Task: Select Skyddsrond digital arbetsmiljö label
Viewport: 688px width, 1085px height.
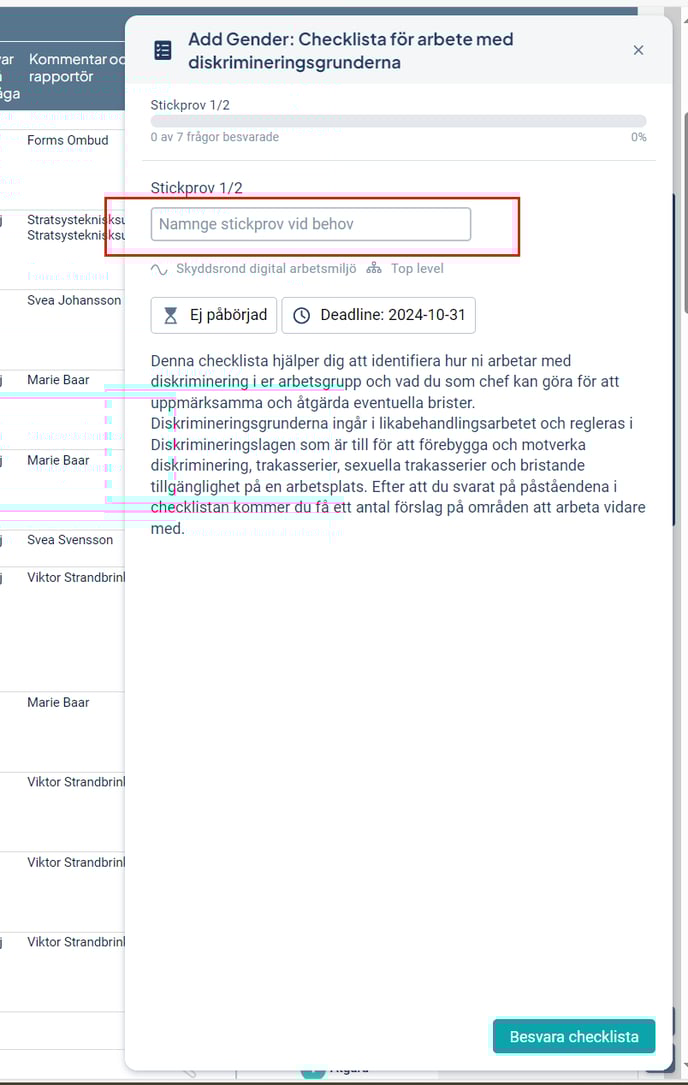Action: pos(266,269)
